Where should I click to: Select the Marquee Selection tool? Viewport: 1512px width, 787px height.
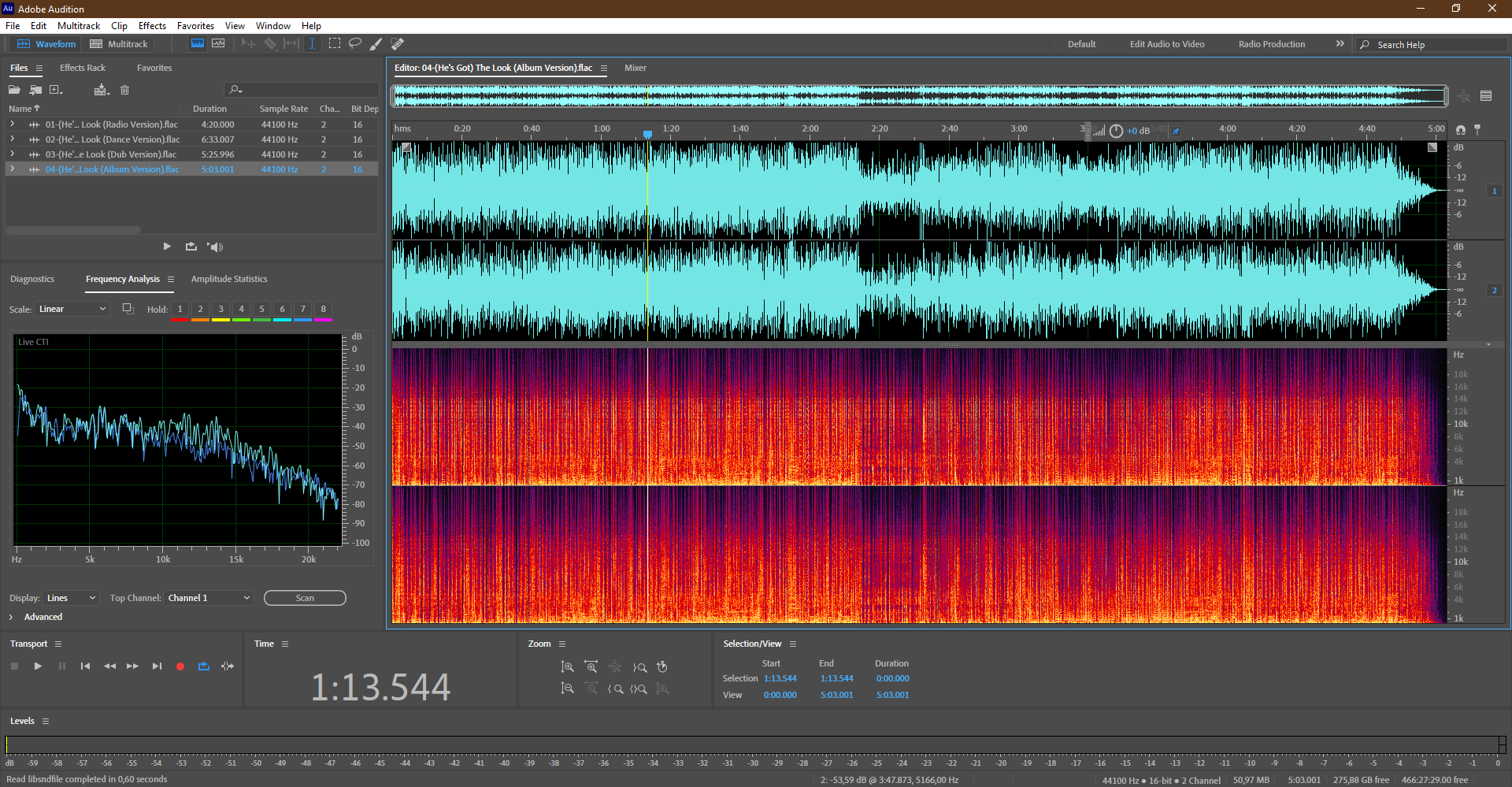pos(335,44)
